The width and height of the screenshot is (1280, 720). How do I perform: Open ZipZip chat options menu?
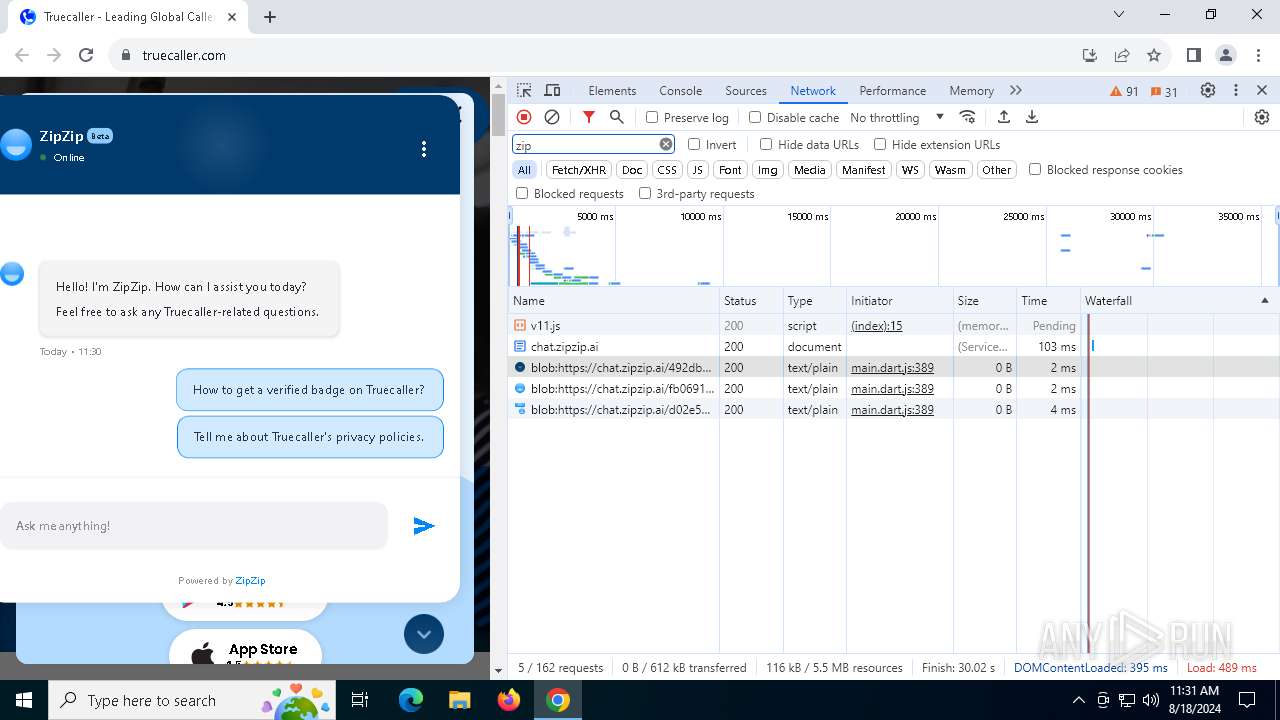[424, 149]
